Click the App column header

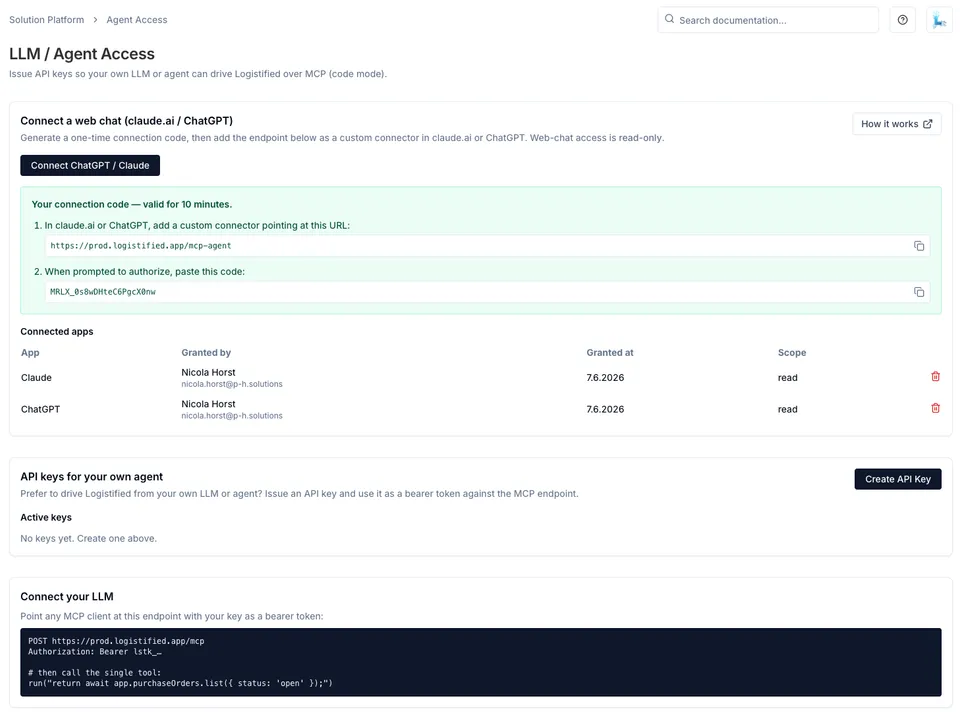pos(30,353)
